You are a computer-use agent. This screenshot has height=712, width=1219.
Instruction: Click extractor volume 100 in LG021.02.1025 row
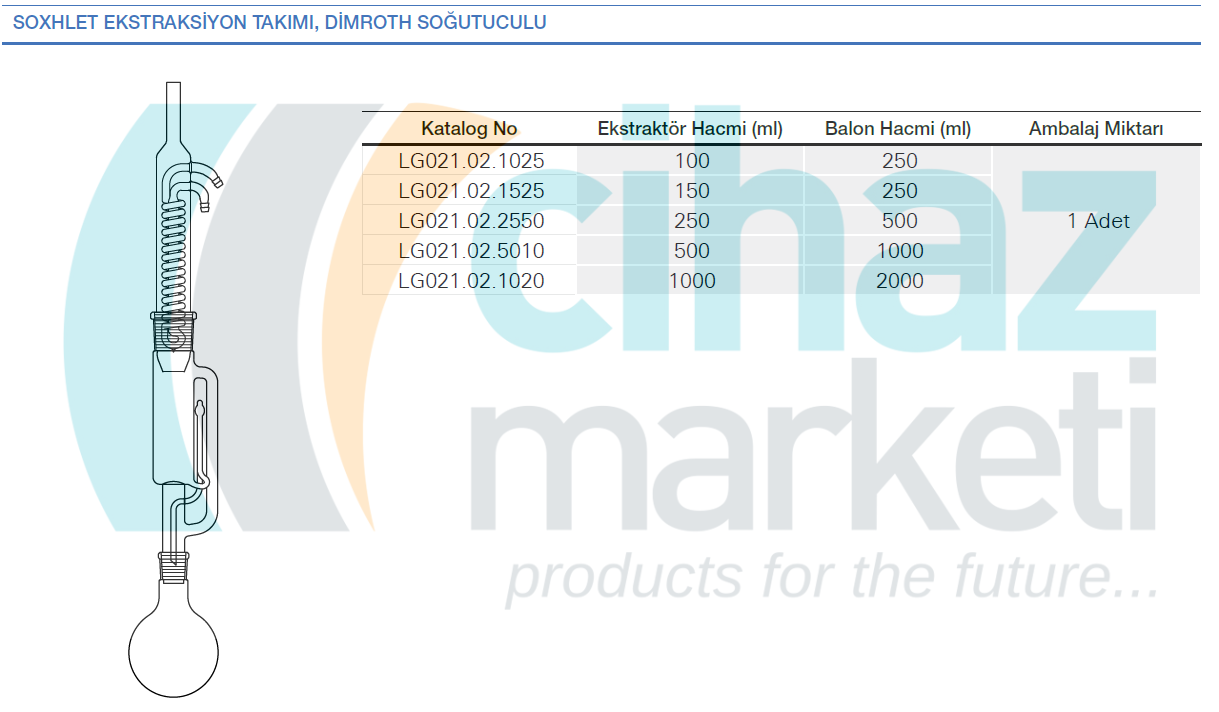point(692,161)
